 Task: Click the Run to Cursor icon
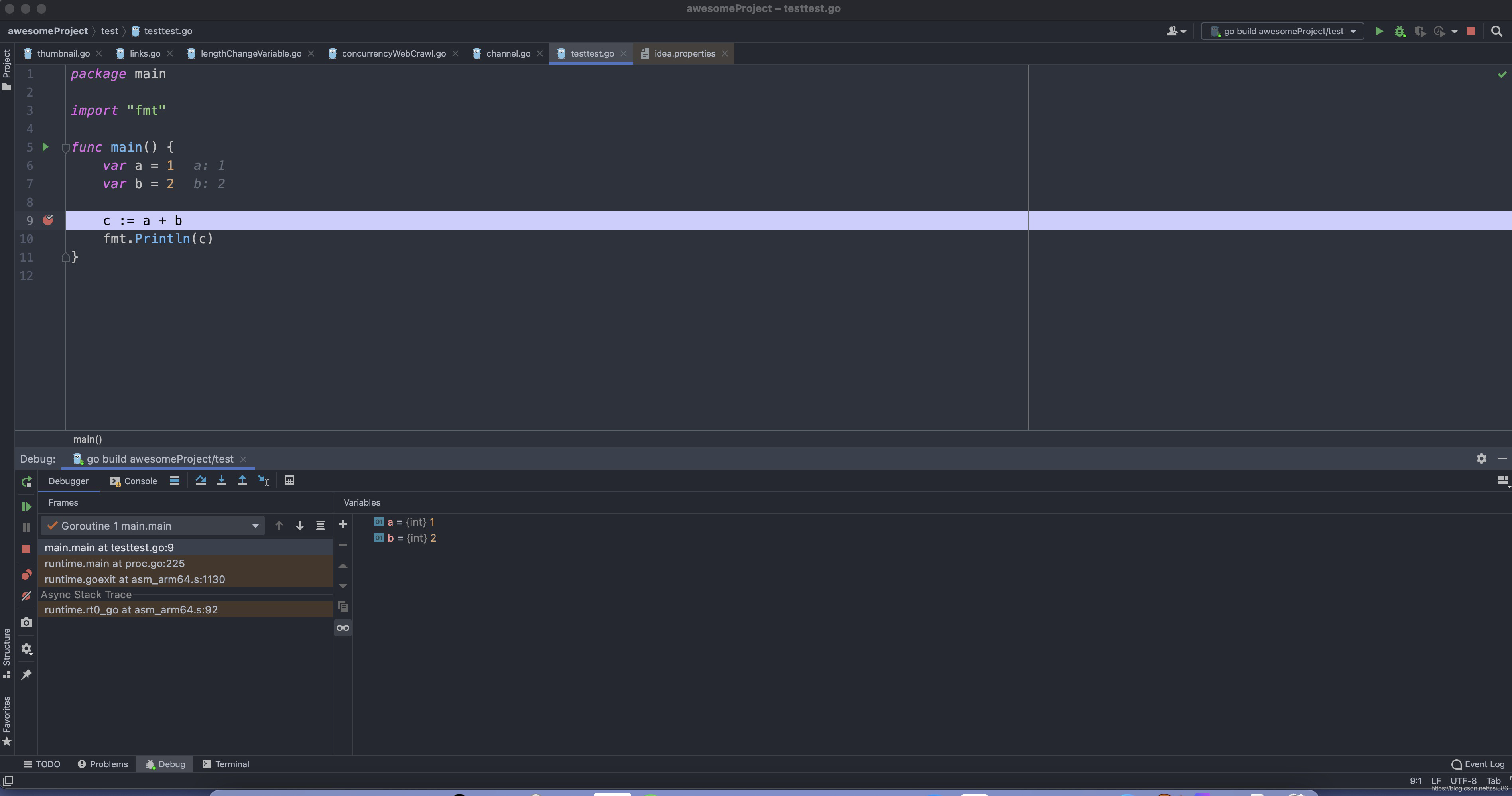coord(264,480)
